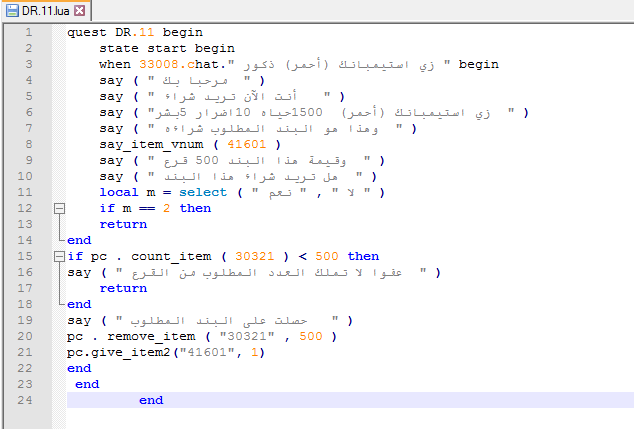Screen dimensions: 634x429
Task: Click the 'begin' keyword at end of line 3
Action: [479, 65]
